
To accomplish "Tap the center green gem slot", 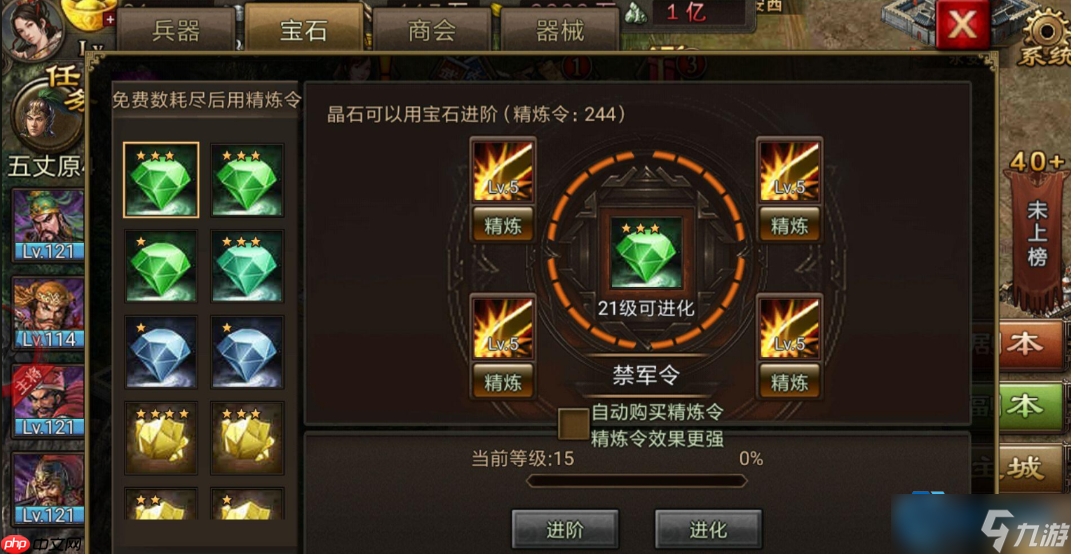I will 640,252.
